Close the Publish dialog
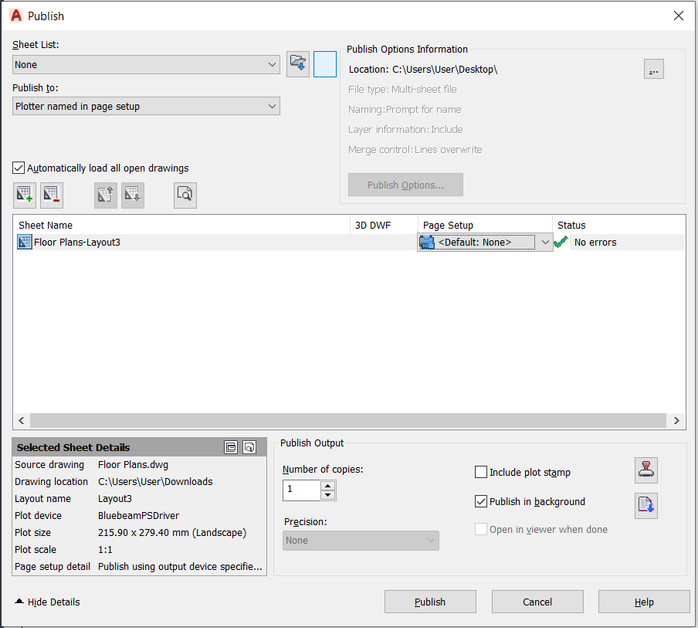Image resolution: width=698 pixels, height=628 pixels. click(x=678, y=16)
